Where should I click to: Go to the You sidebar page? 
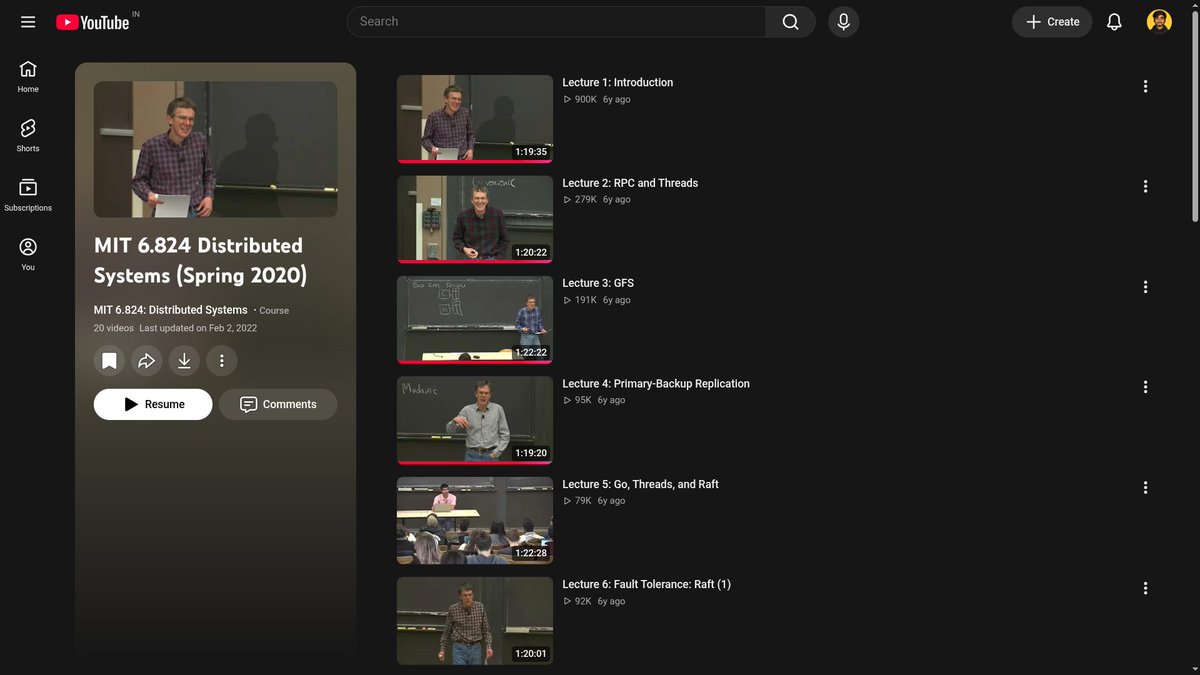(x=28, y=255)
